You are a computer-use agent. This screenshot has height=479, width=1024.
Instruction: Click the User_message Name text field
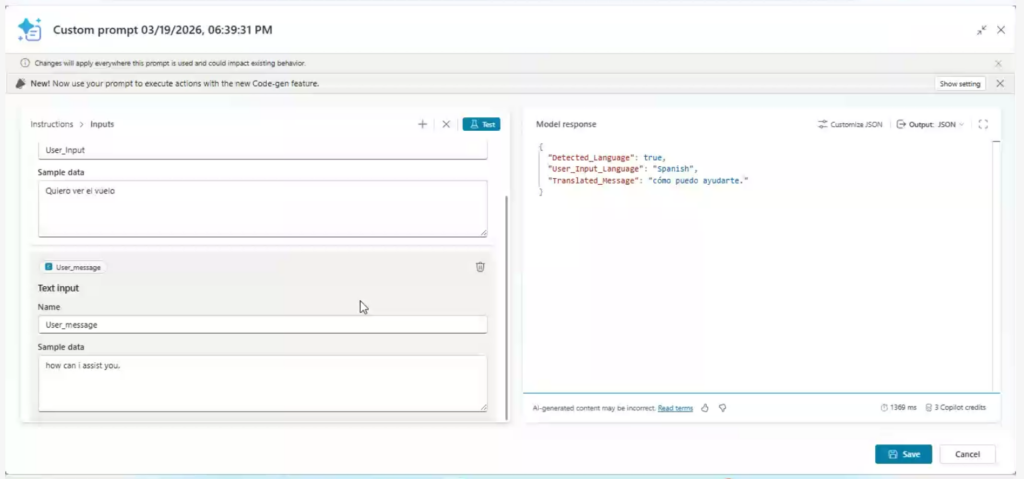[x=262, y=325]
